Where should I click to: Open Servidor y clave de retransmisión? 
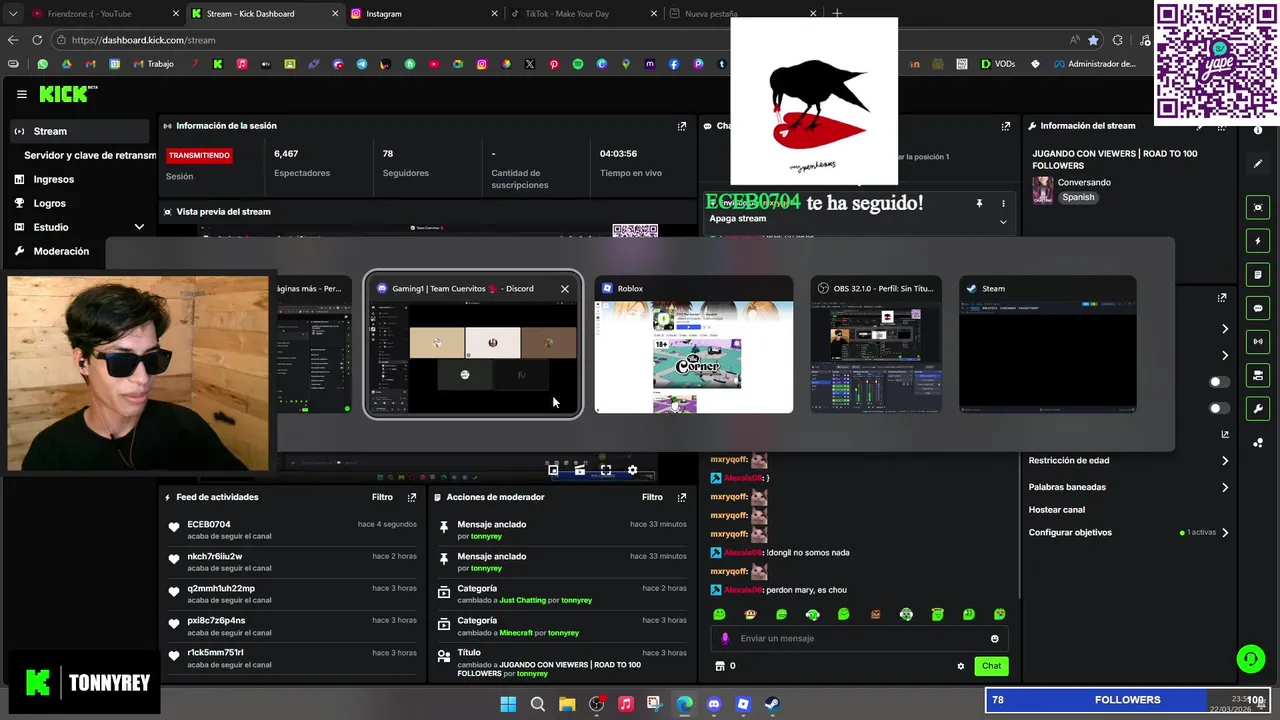pyautogui.click(x=90, y=155)
